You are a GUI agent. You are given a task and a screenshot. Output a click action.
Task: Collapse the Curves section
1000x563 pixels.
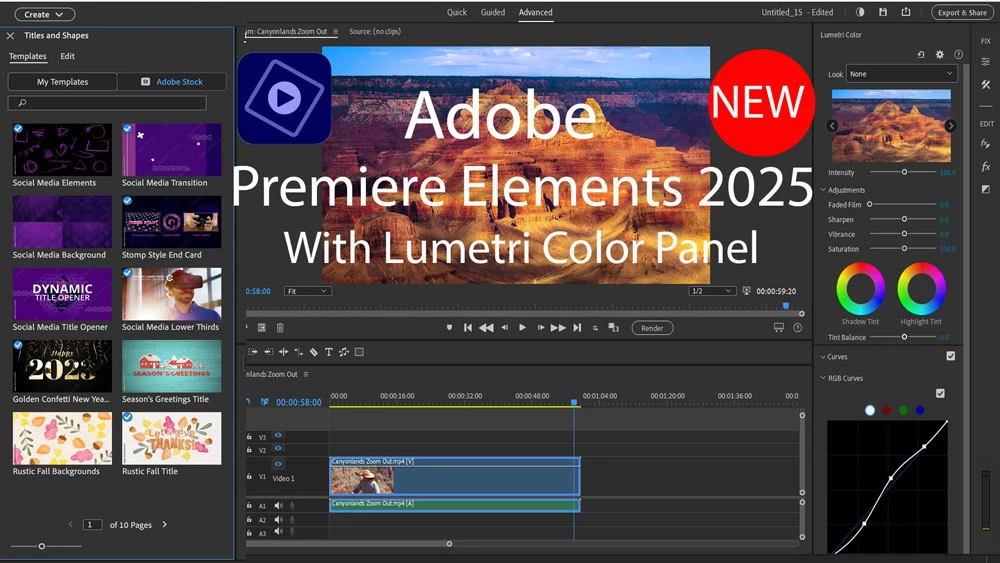[x=823, y=357]
